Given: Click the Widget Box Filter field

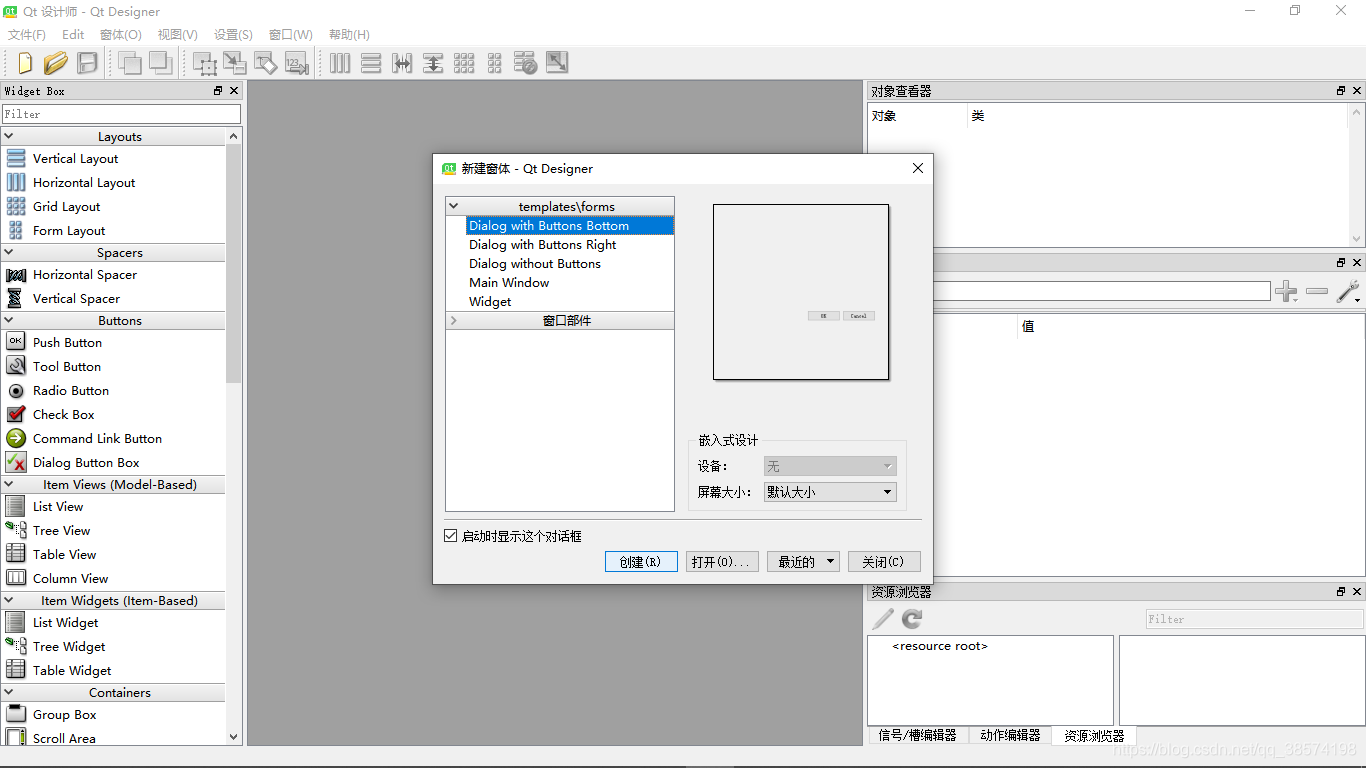Looking at the screenshot, I should pyautogui.click(x=121, y=114).
